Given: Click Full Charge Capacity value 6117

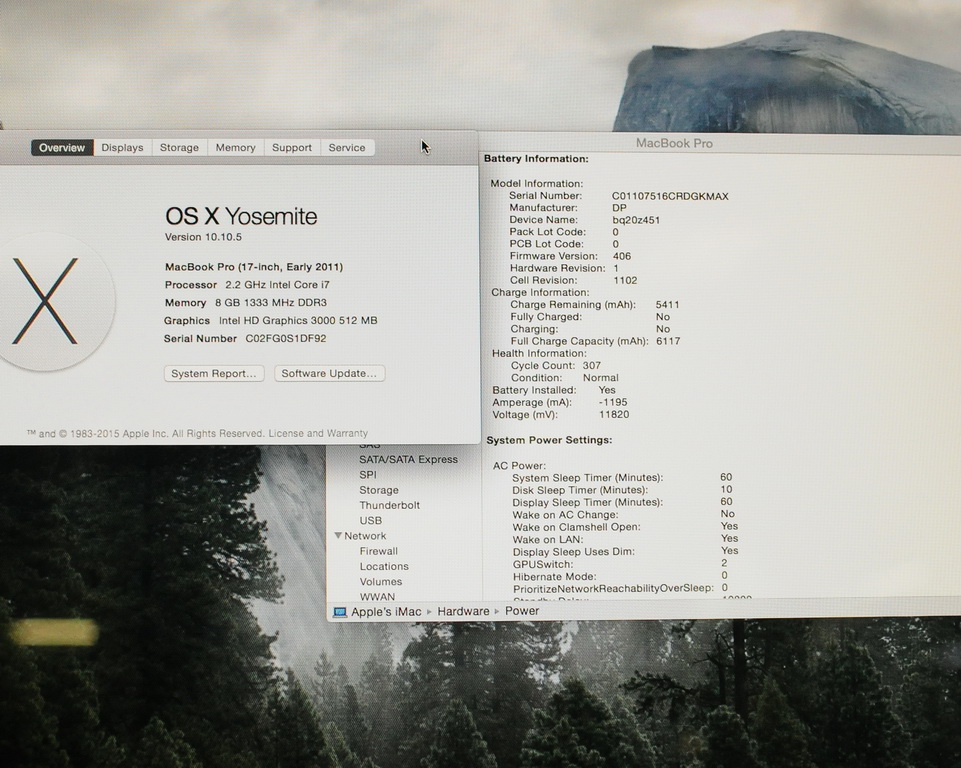Looking at the screenshot, I should pyautogui.click(x=668, y=341).
